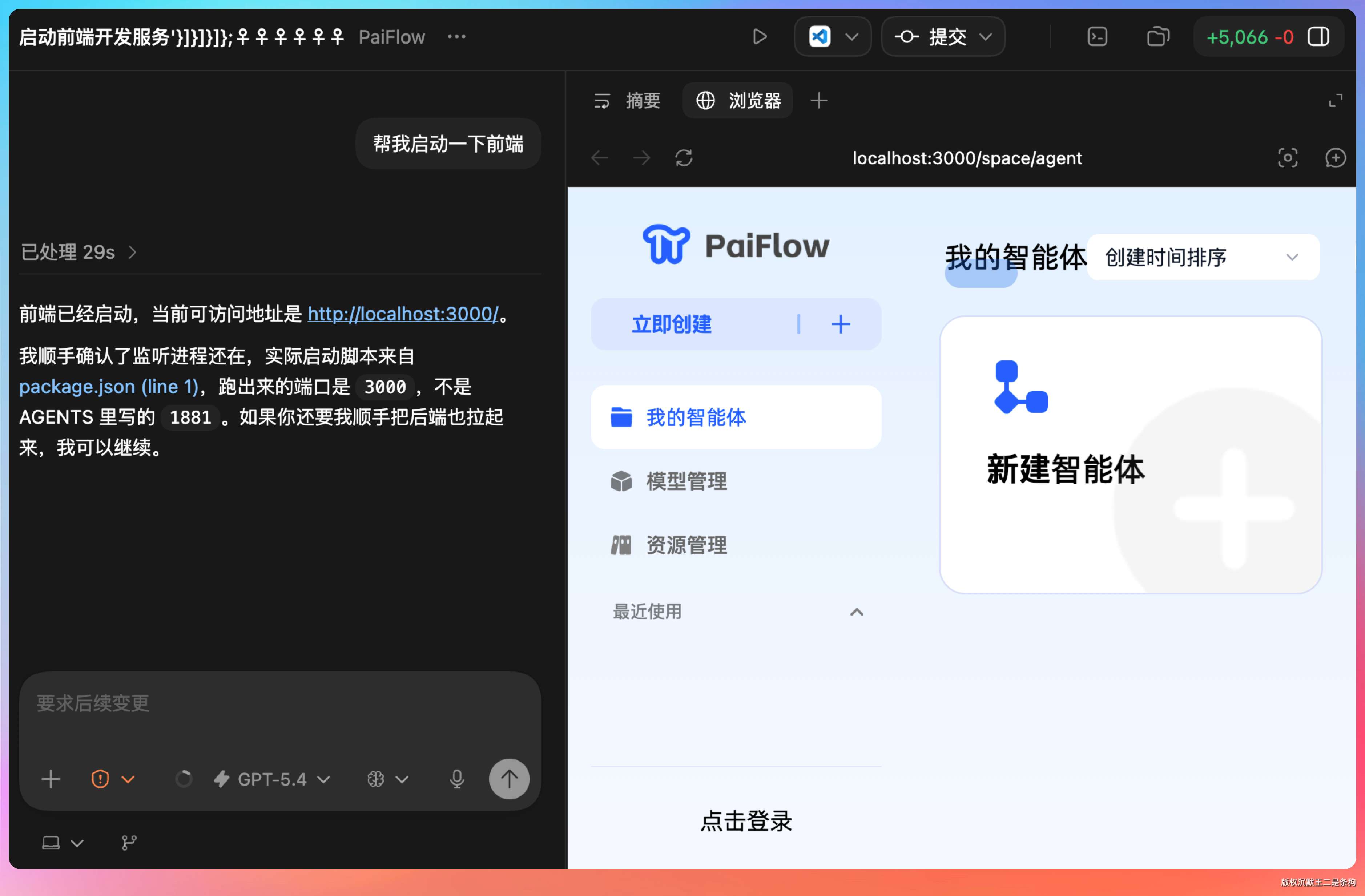Click the run play icon in top bar
The image size is (1365, 896).
pyautogui.click(x=759, y=37)
